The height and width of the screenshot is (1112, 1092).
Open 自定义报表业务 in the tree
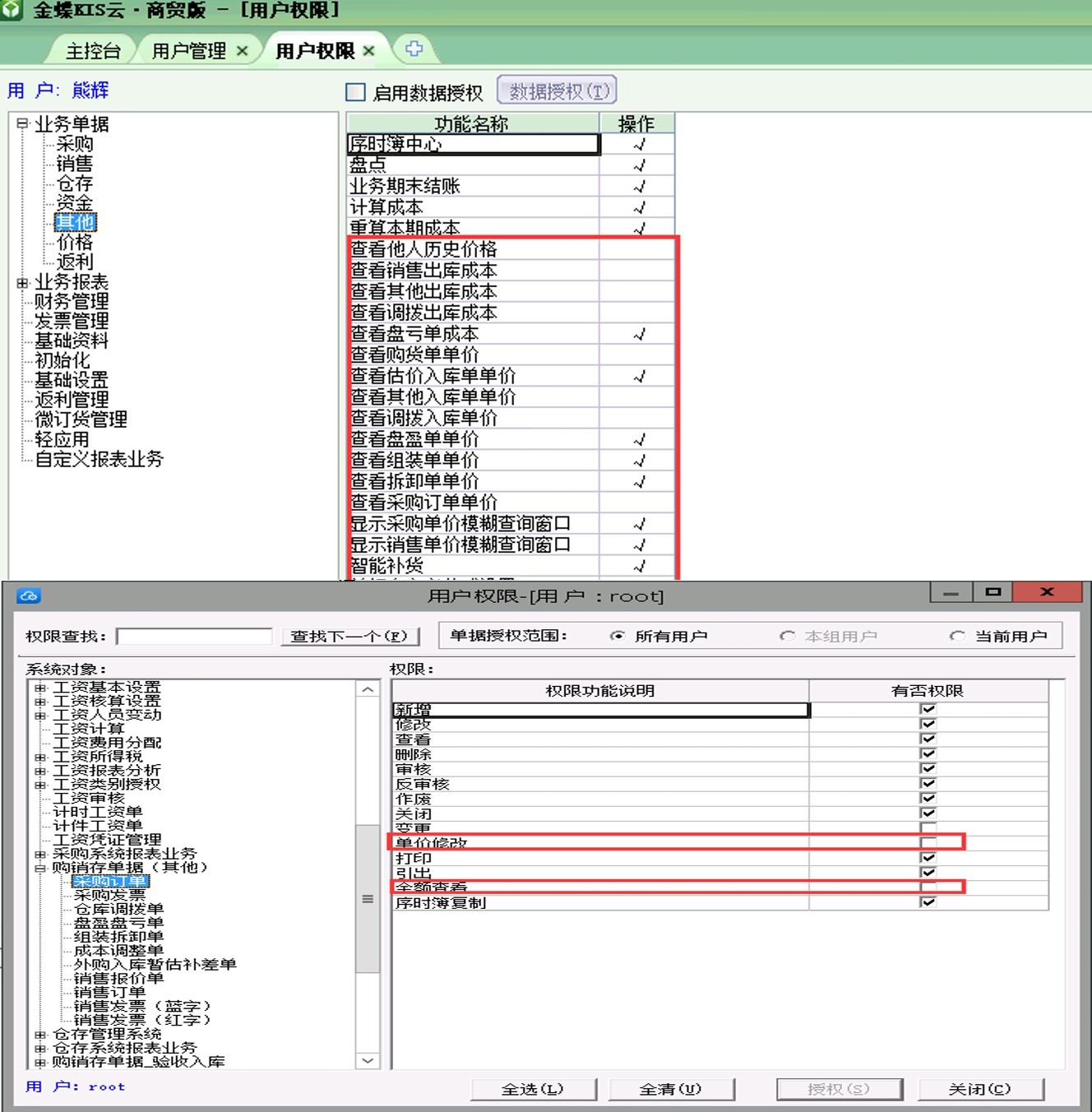coord(99,459)
